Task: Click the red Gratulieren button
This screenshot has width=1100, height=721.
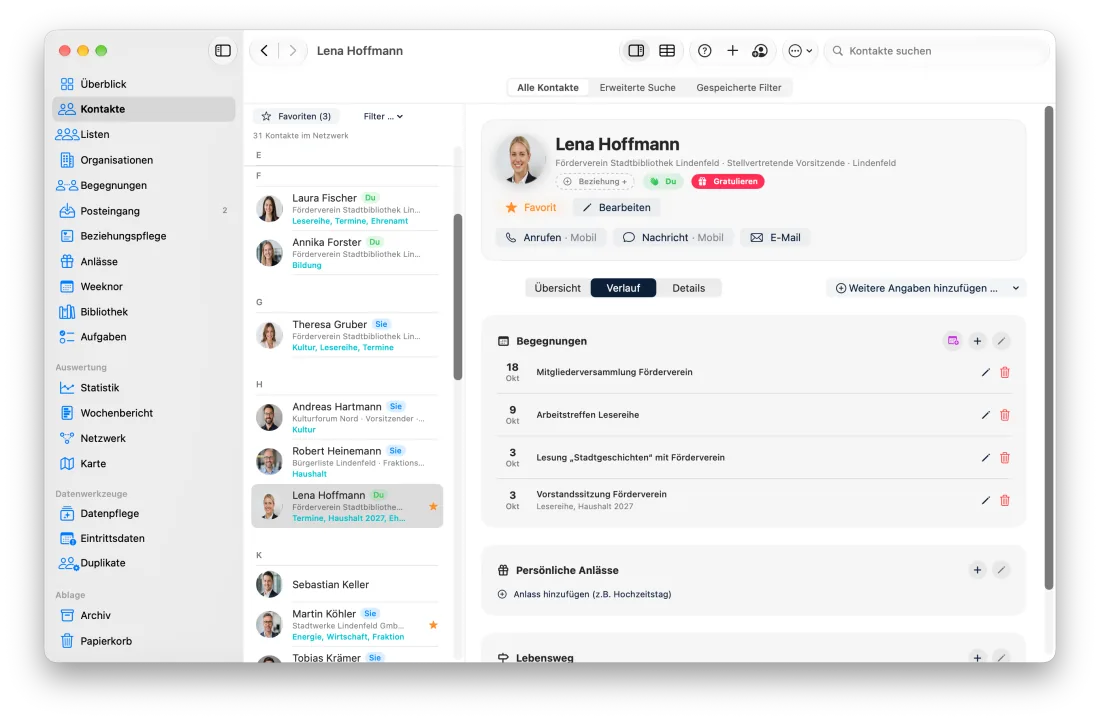Action: tap(728, 182)
